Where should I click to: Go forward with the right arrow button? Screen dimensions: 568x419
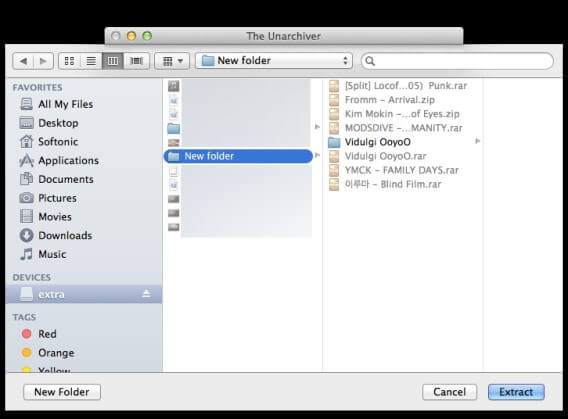click(x=43, y=61)
